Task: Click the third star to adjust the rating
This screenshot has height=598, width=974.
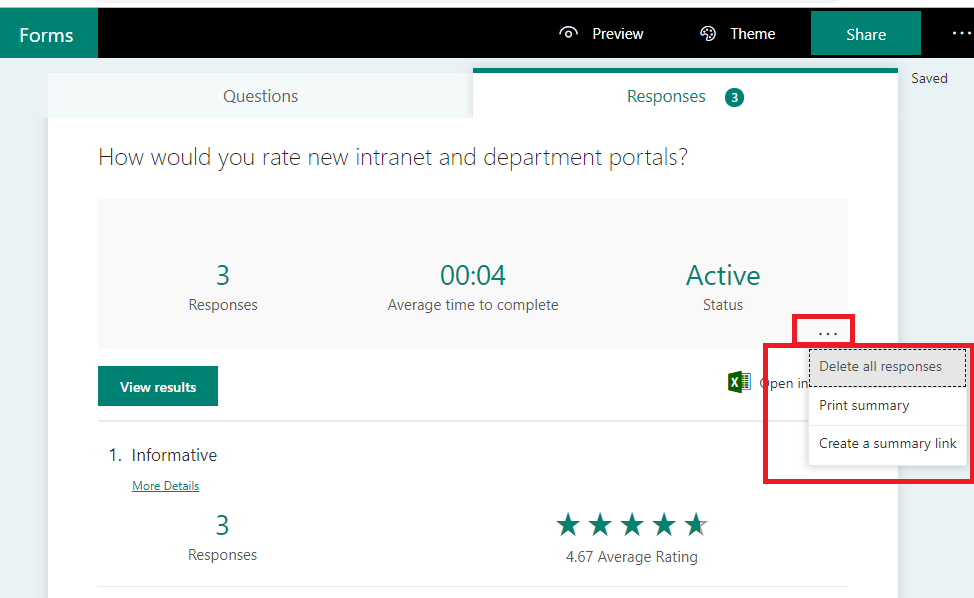Action: coord(632,523)
